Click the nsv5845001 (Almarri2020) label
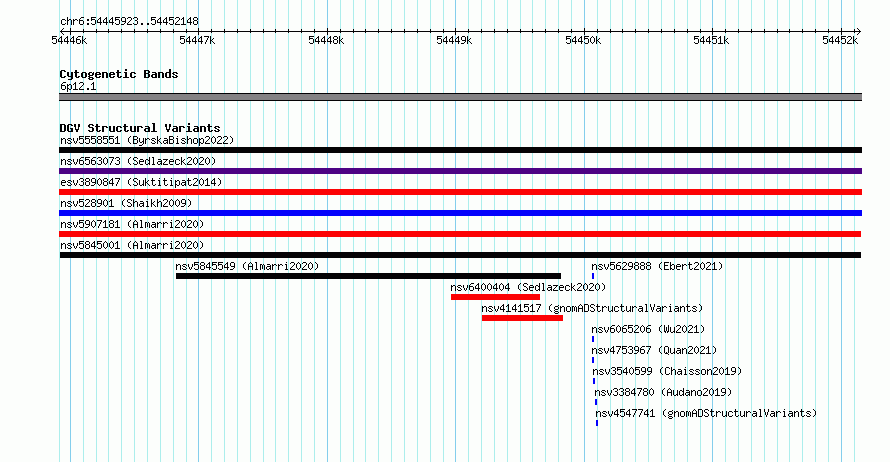 coord(132,245)
